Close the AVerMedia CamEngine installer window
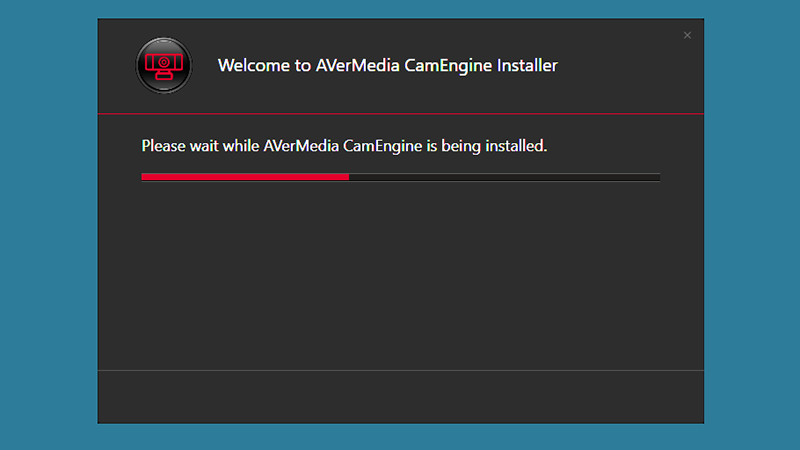Screen dimensions: 800x450 (687, 35)
